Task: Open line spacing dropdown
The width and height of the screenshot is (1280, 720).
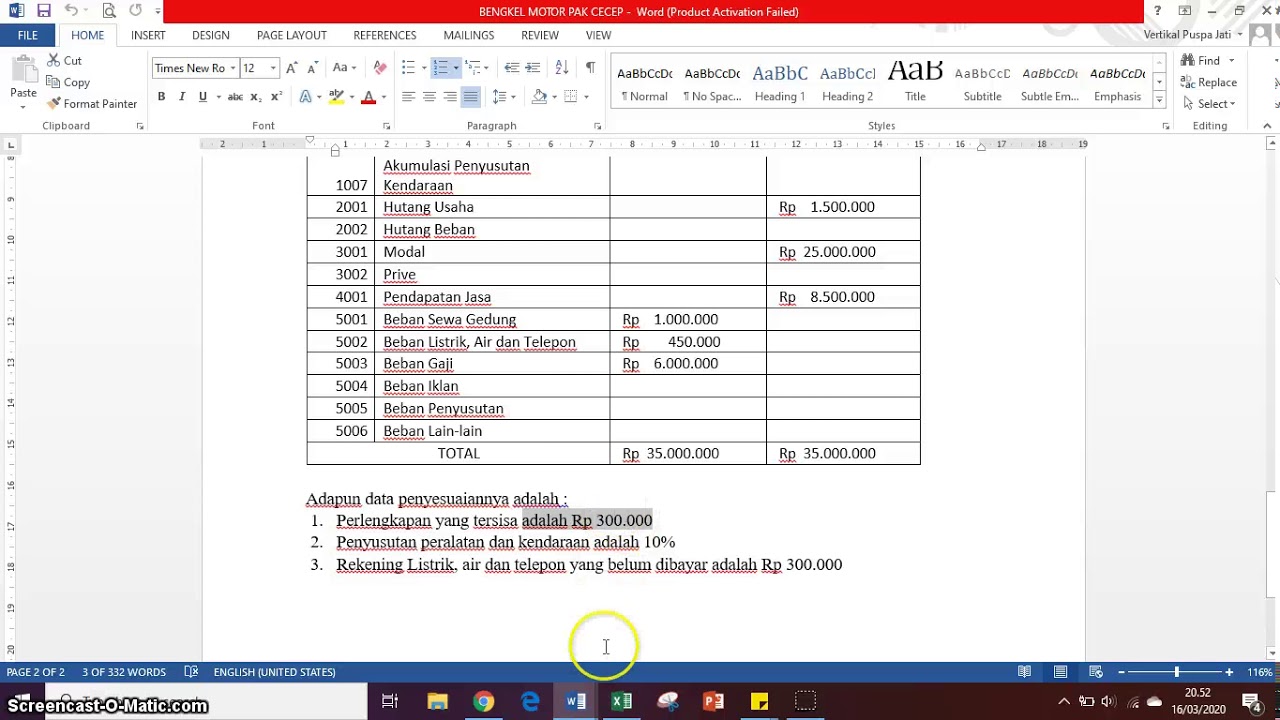Action: tap(502, 97)
